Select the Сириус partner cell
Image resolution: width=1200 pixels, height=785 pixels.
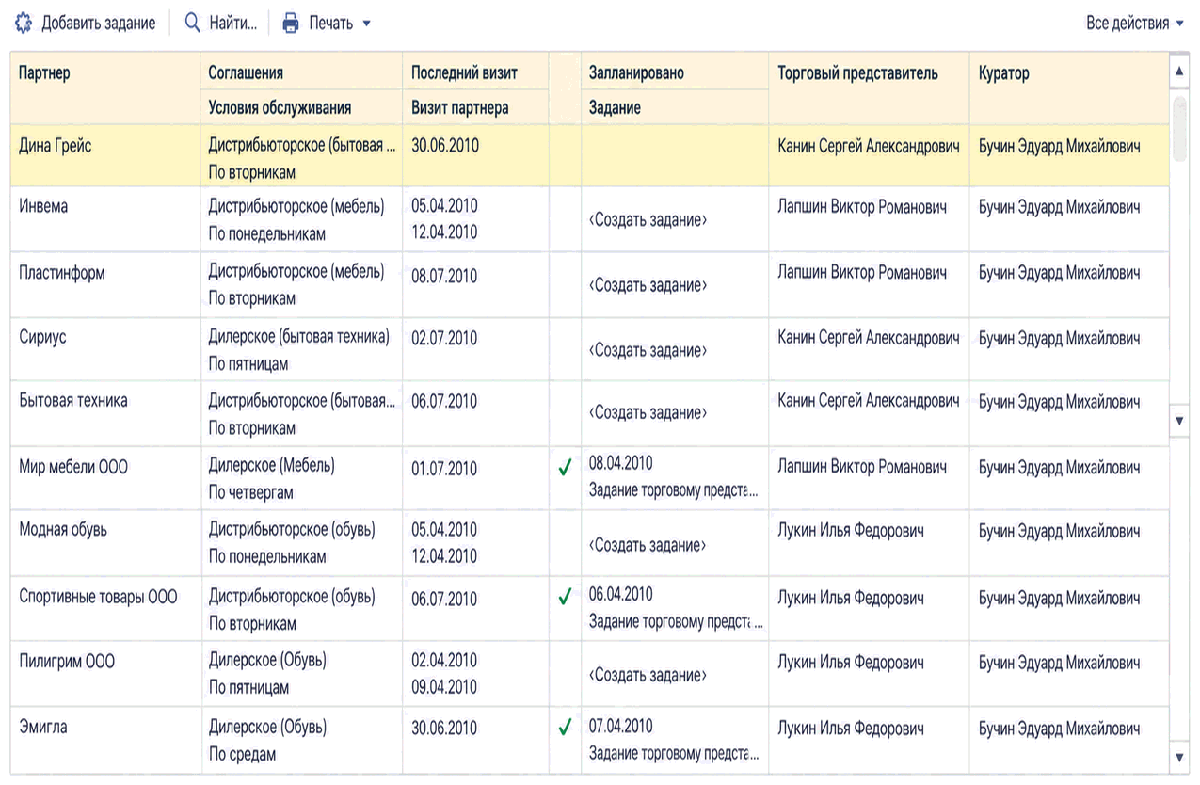105,350
